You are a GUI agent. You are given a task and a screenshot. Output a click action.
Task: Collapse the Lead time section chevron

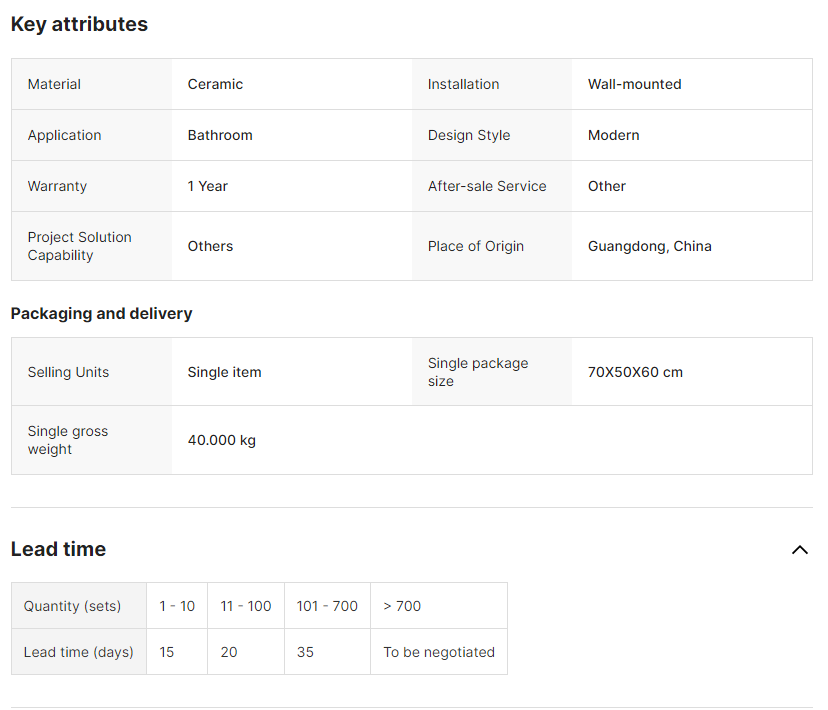pyautogui.click(x=799, y=549)
